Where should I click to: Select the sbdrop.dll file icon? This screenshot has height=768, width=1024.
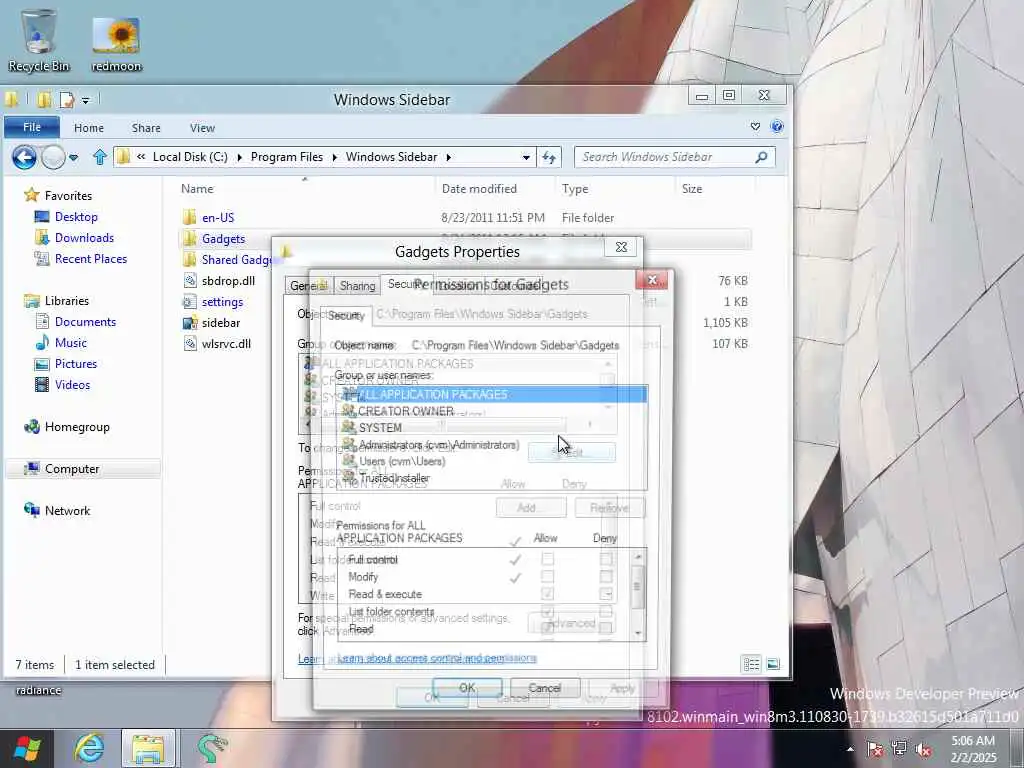189,281
